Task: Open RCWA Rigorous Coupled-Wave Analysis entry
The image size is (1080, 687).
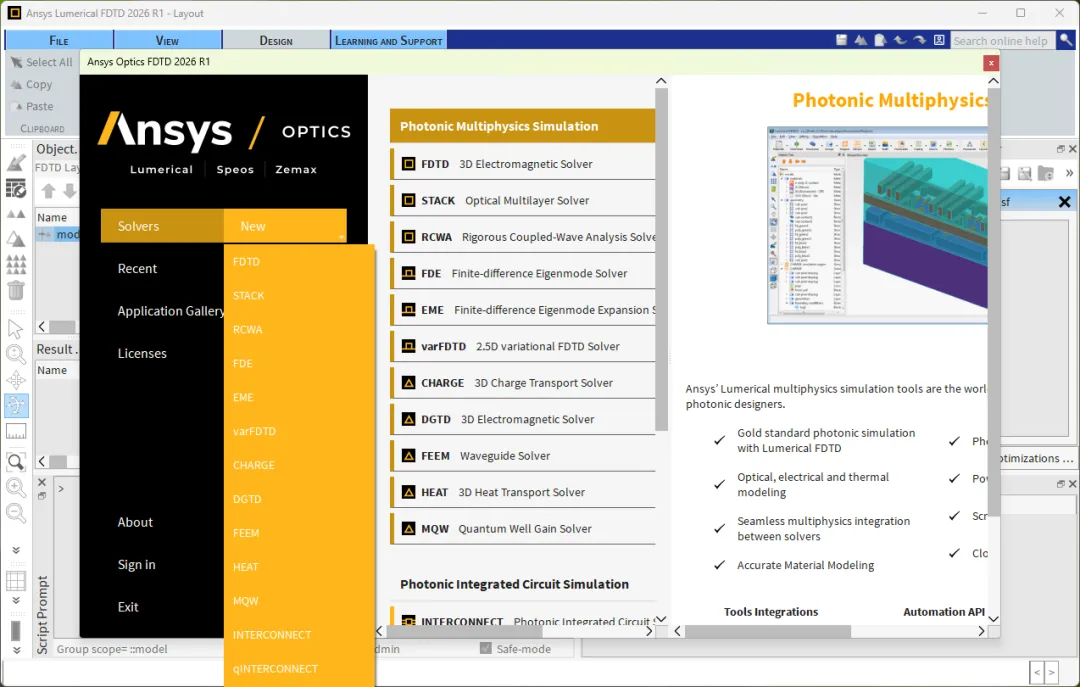Action: (x=523, y=237)
